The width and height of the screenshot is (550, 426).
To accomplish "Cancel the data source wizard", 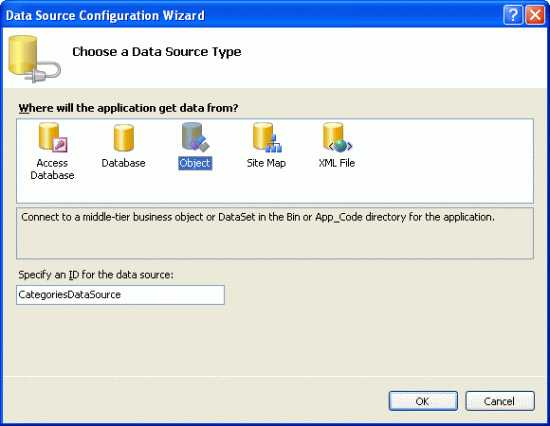I will pyautogui.click(x=500, y=401).
